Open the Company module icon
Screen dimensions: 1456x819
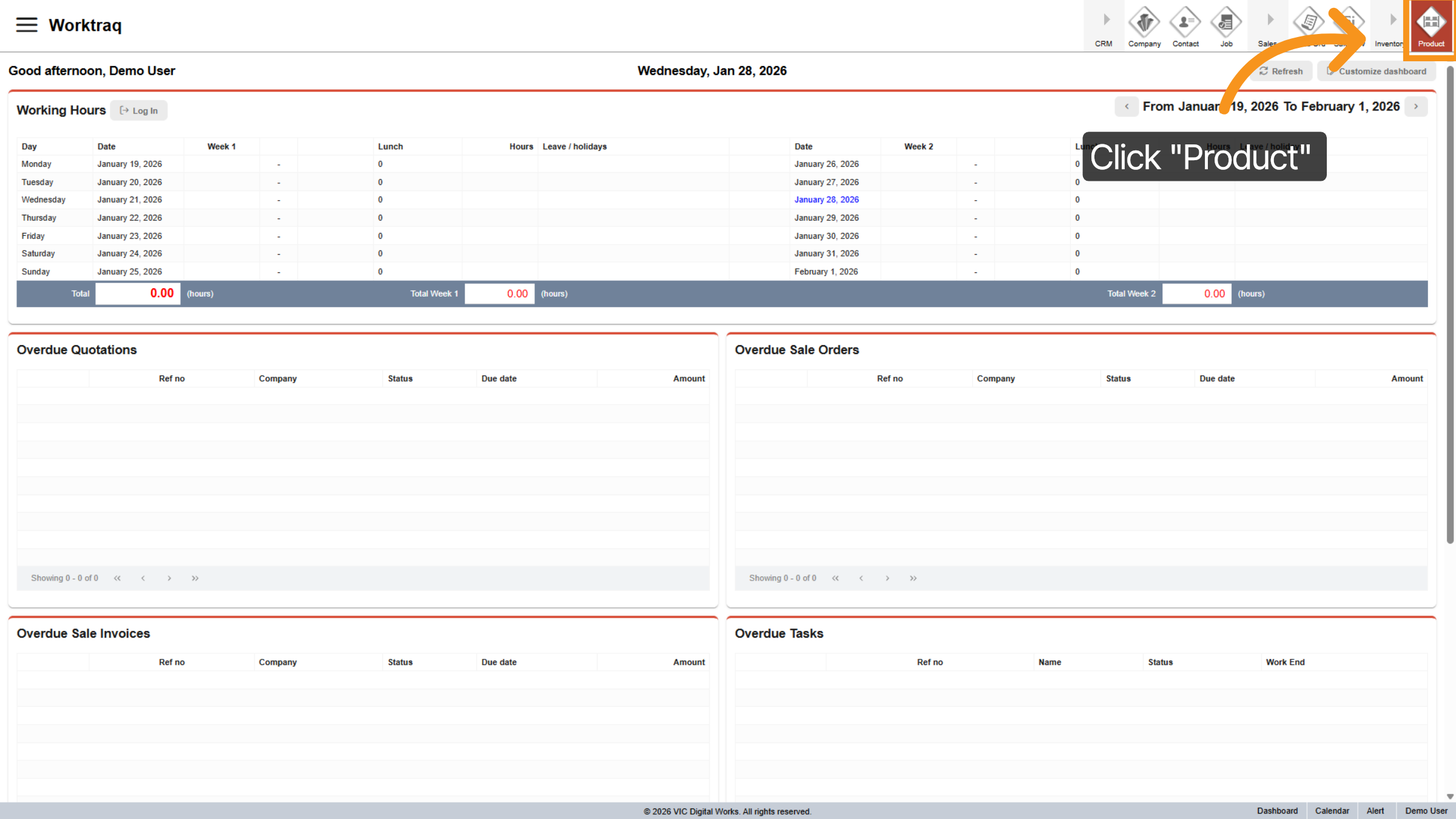(1144, 23)
